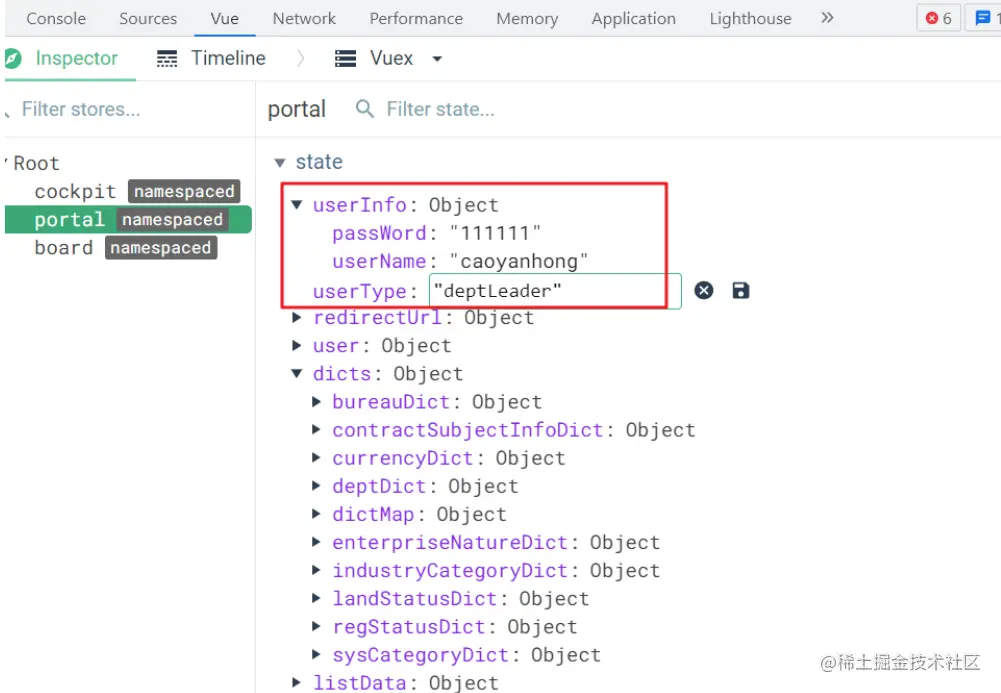Screen dimensions: 1001x693
Task: Expand the deptDict object
Action: point(316,486)
